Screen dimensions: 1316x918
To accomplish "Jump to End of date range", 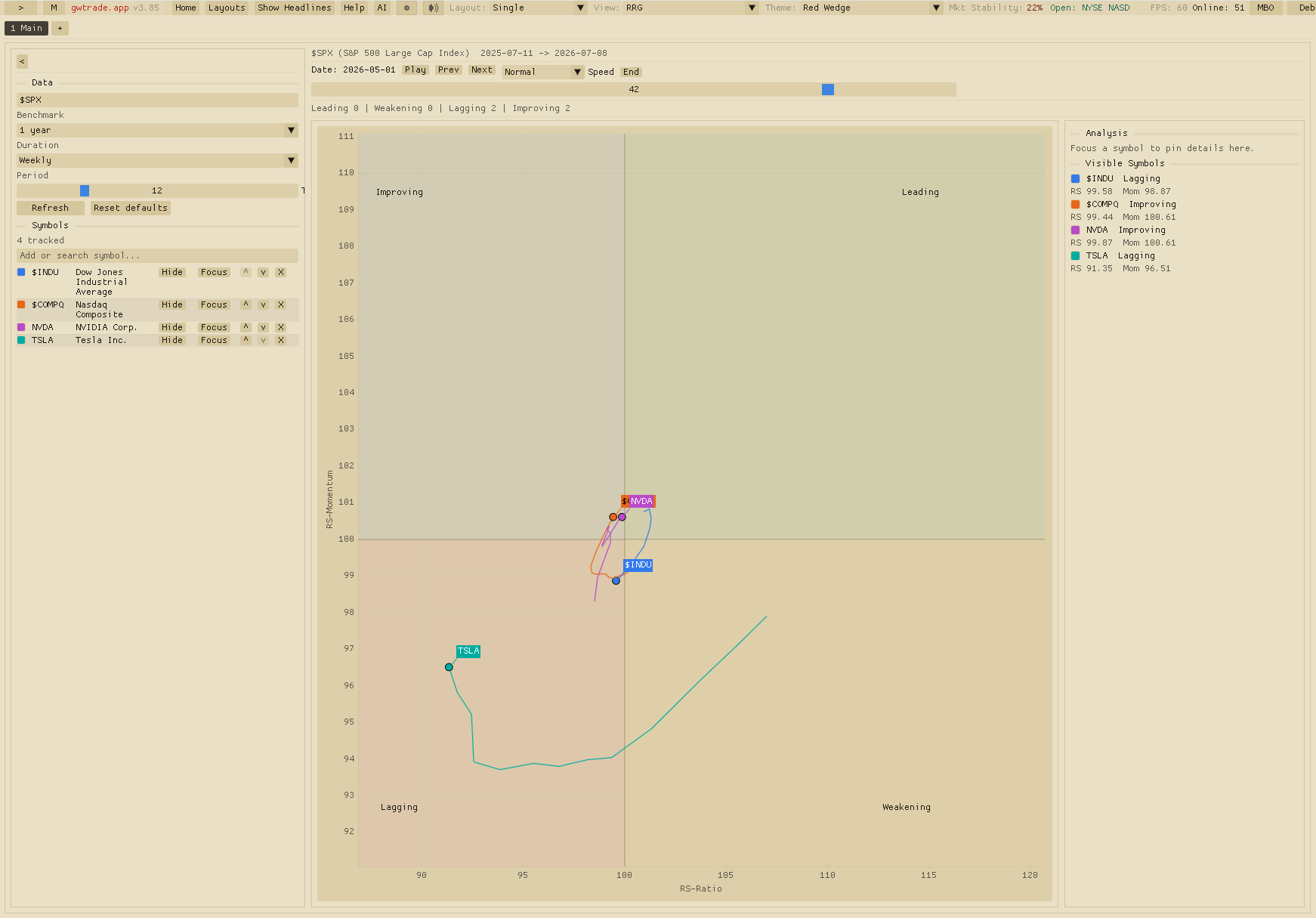I will tap(631, 72).
